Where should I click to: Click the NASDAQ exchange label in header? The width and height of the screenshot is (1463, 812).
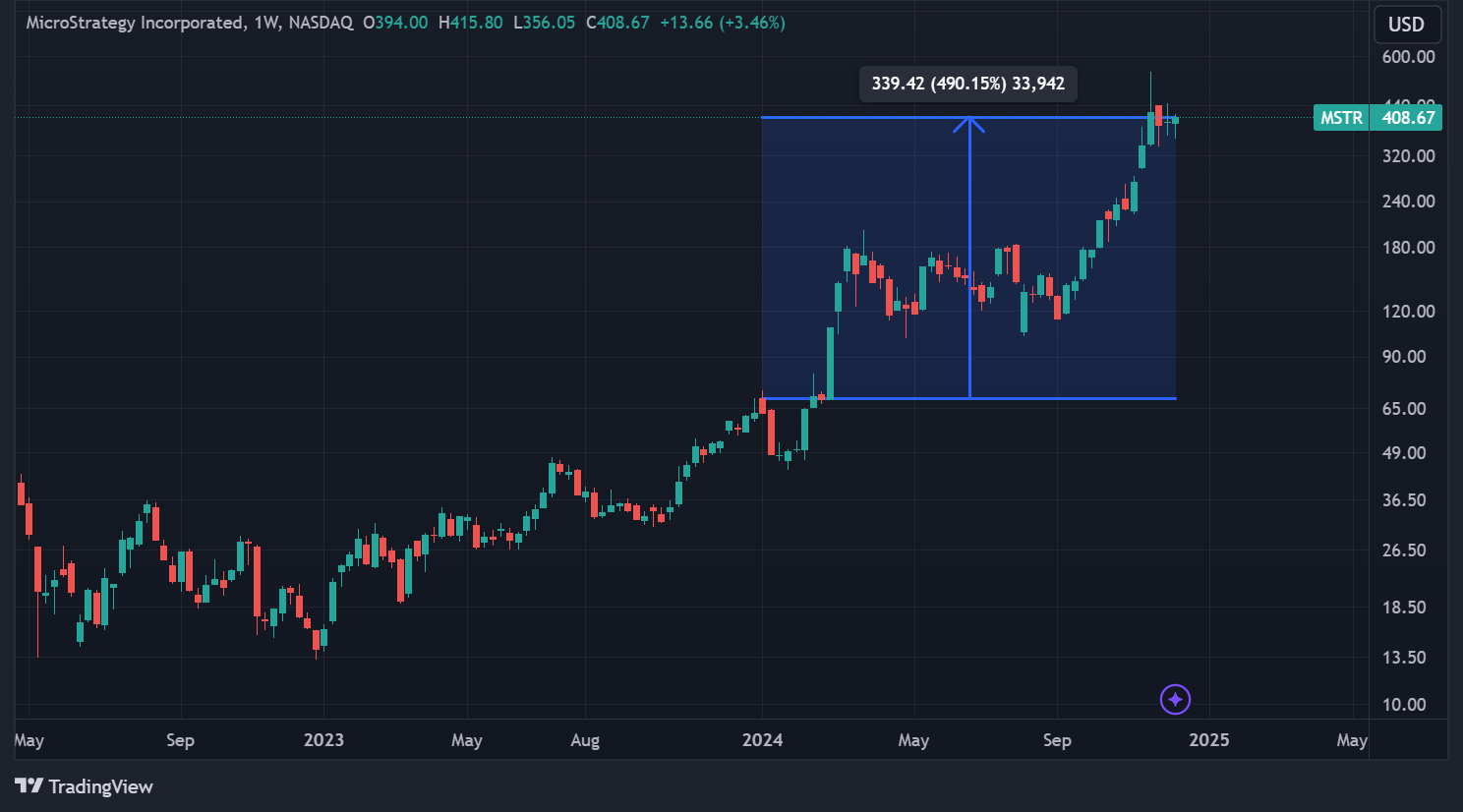click(321, 23)
